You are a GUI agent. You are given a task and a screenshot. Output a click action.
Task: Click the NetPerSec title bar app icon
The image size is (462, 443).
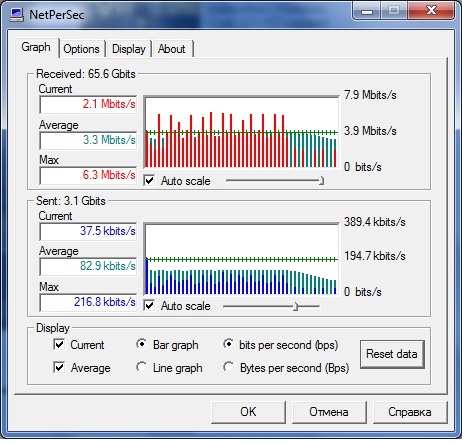click(17, 15)
